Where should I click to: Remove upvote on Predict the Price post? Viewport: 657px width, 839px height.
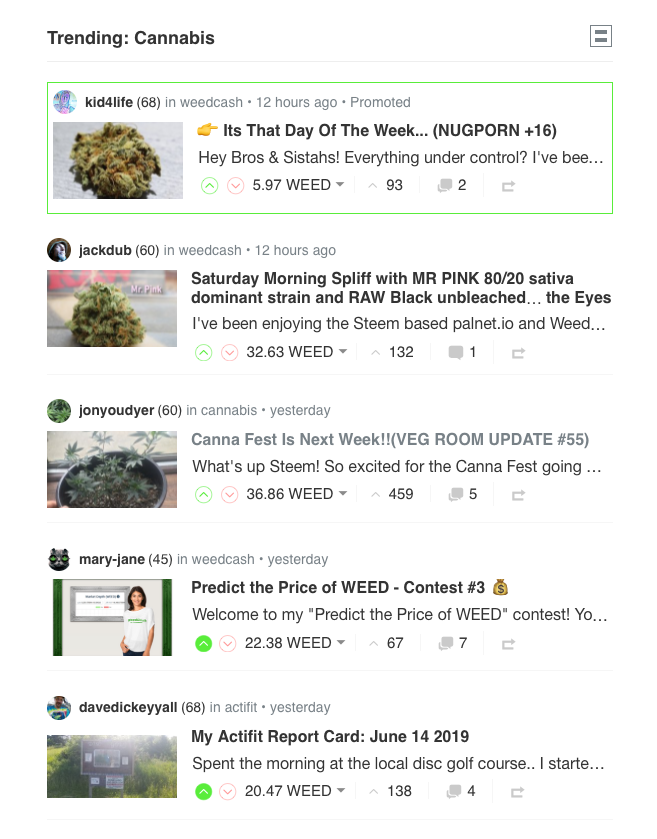point(203,643)
